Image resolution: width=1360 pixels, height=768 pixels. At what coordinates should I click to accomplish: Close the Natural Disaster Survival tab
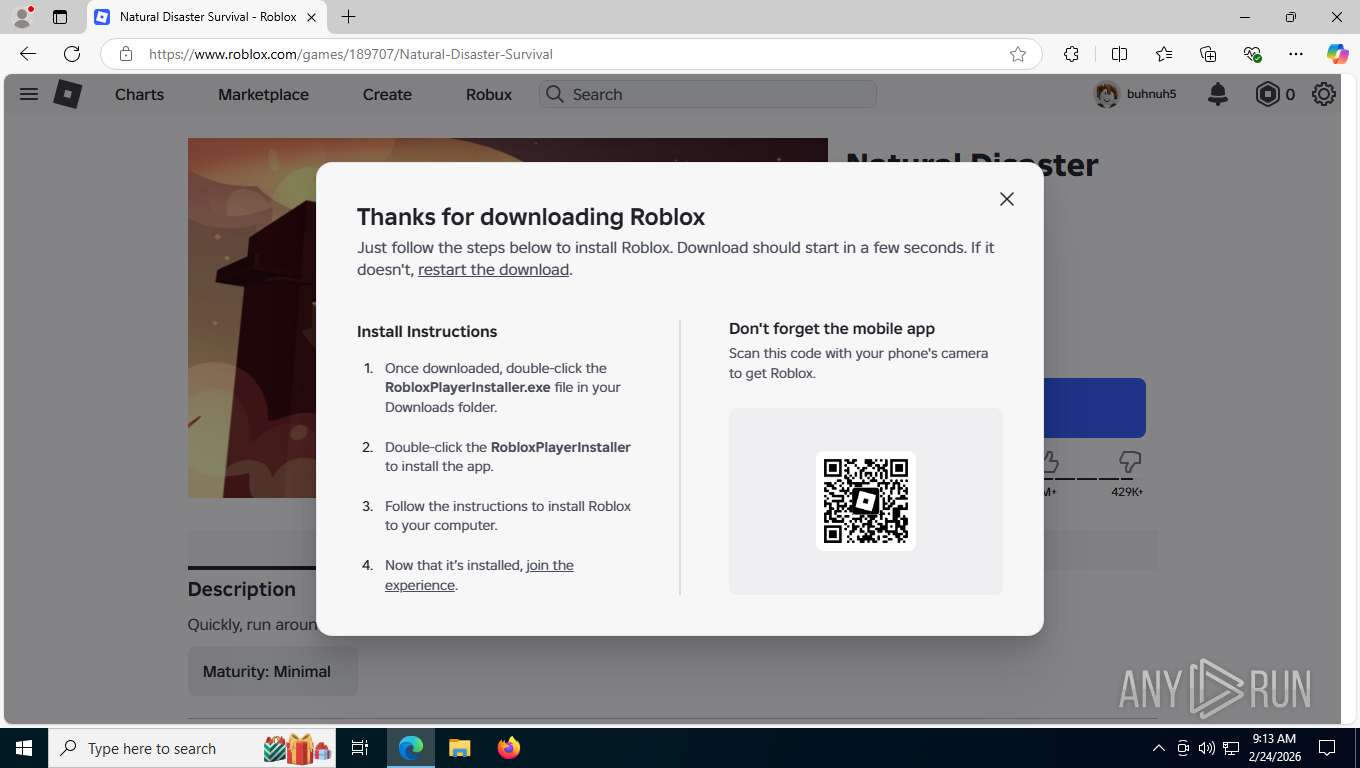pos(311,17)
